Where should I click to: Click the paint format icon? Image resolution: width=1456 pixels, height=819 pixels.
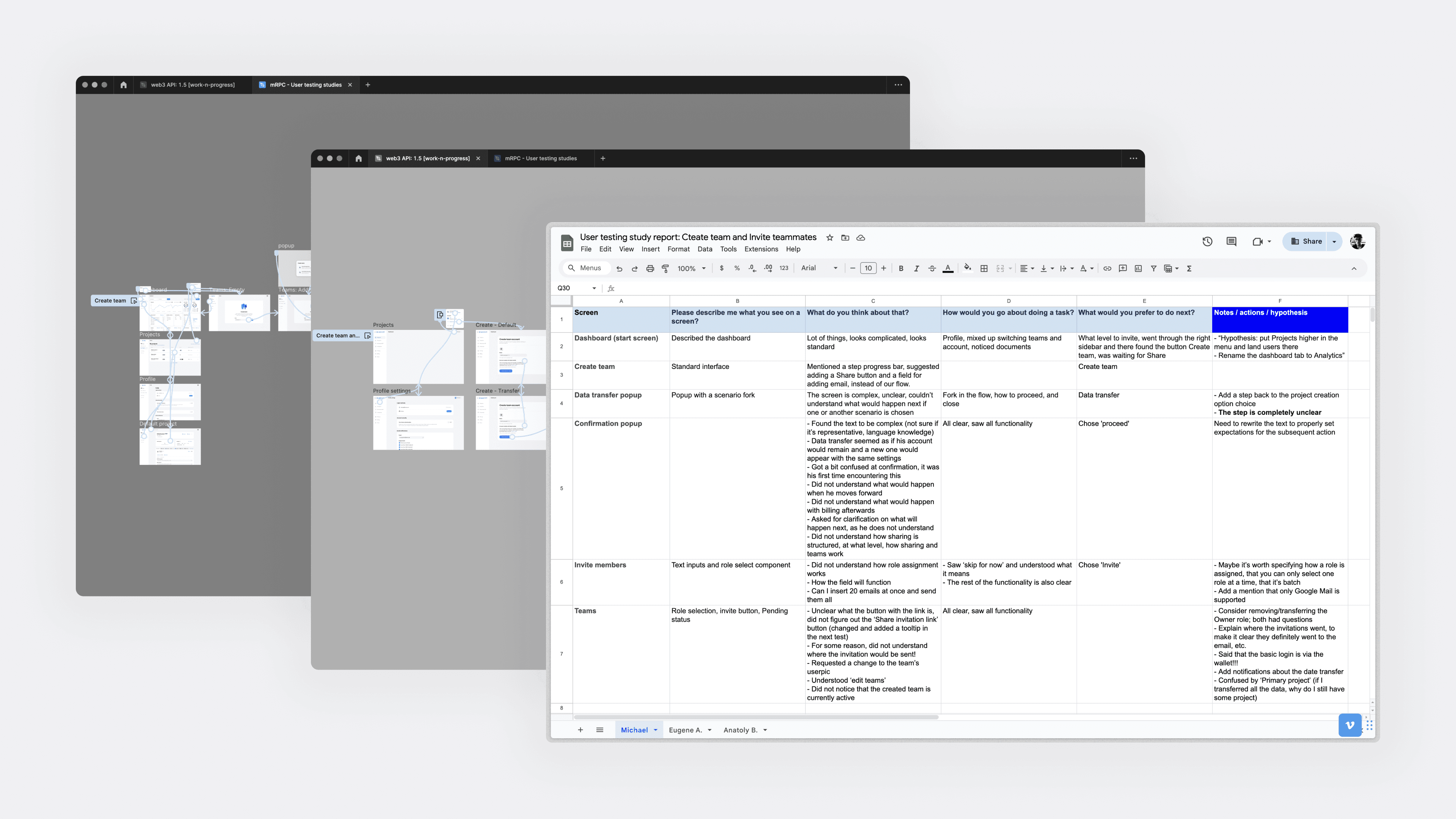[665, 268]
